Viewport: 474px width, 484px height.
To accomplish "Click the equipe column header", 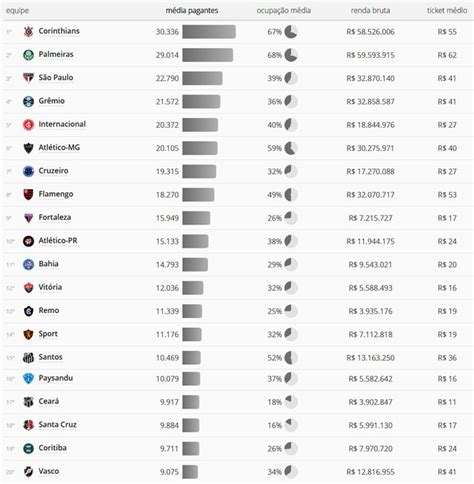I will point(17,11).
